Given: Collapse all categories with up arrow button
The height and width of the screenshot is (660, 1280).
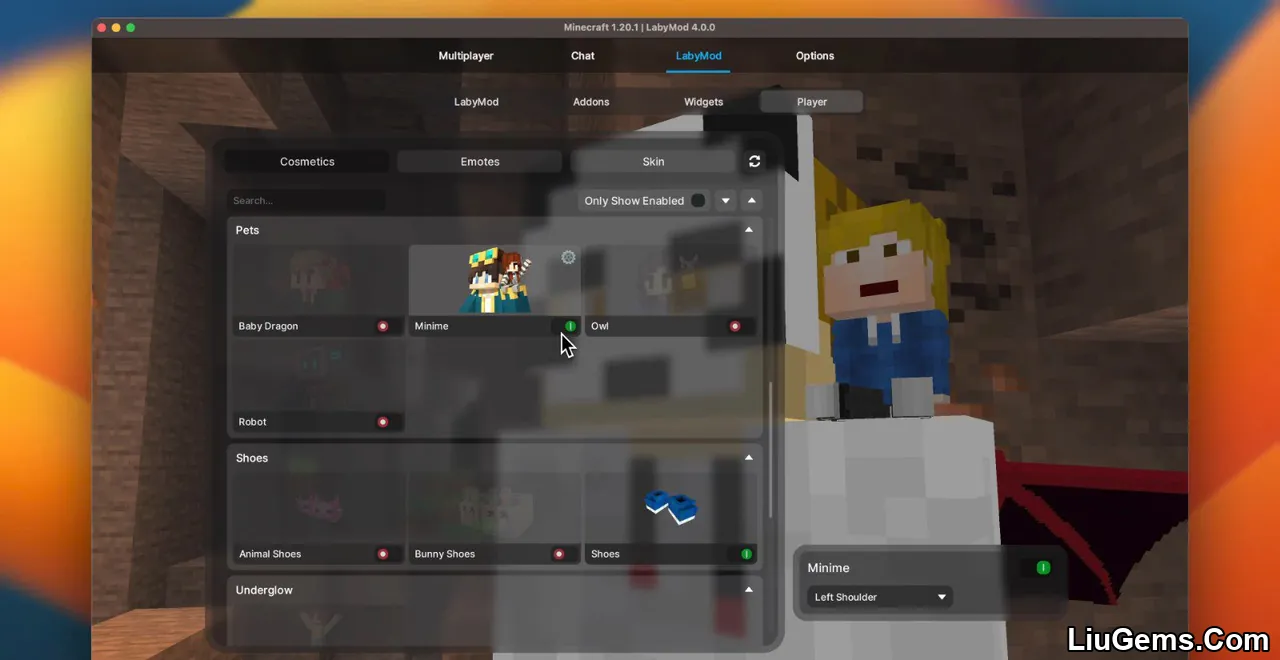Looking at the screenshot, I should (x=752, y=200).
